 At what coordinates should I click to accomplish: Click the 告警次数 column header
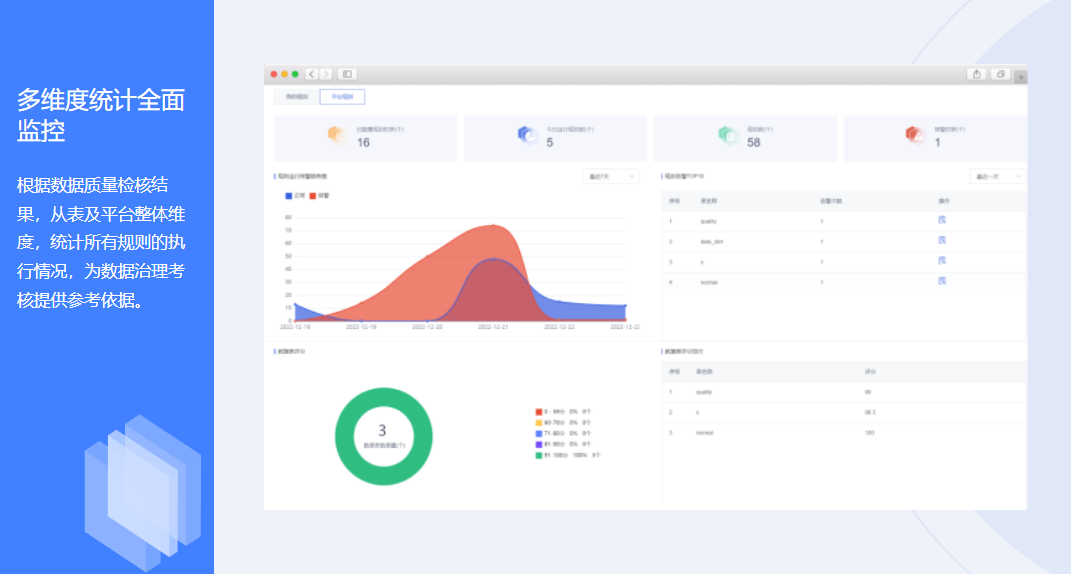coord(831,201)
